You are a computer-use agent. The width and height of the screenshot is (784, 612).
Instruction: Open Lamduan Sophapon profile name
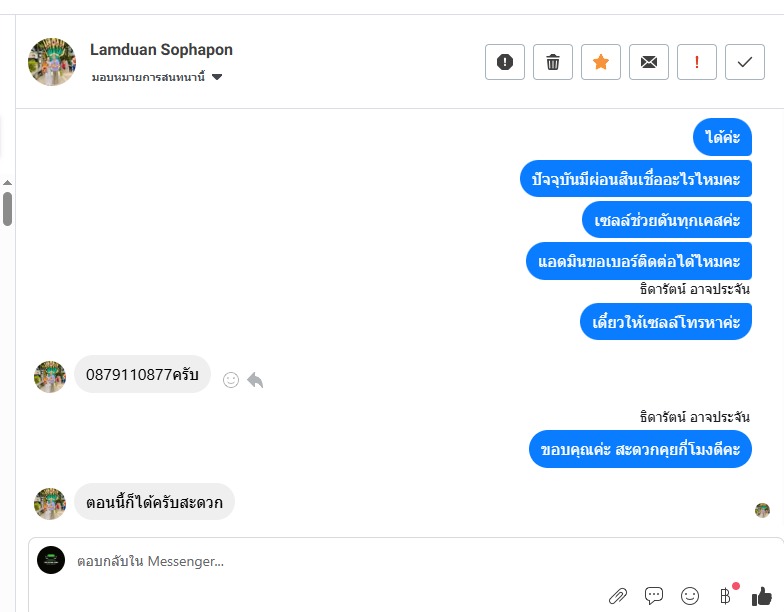(161, 50)
